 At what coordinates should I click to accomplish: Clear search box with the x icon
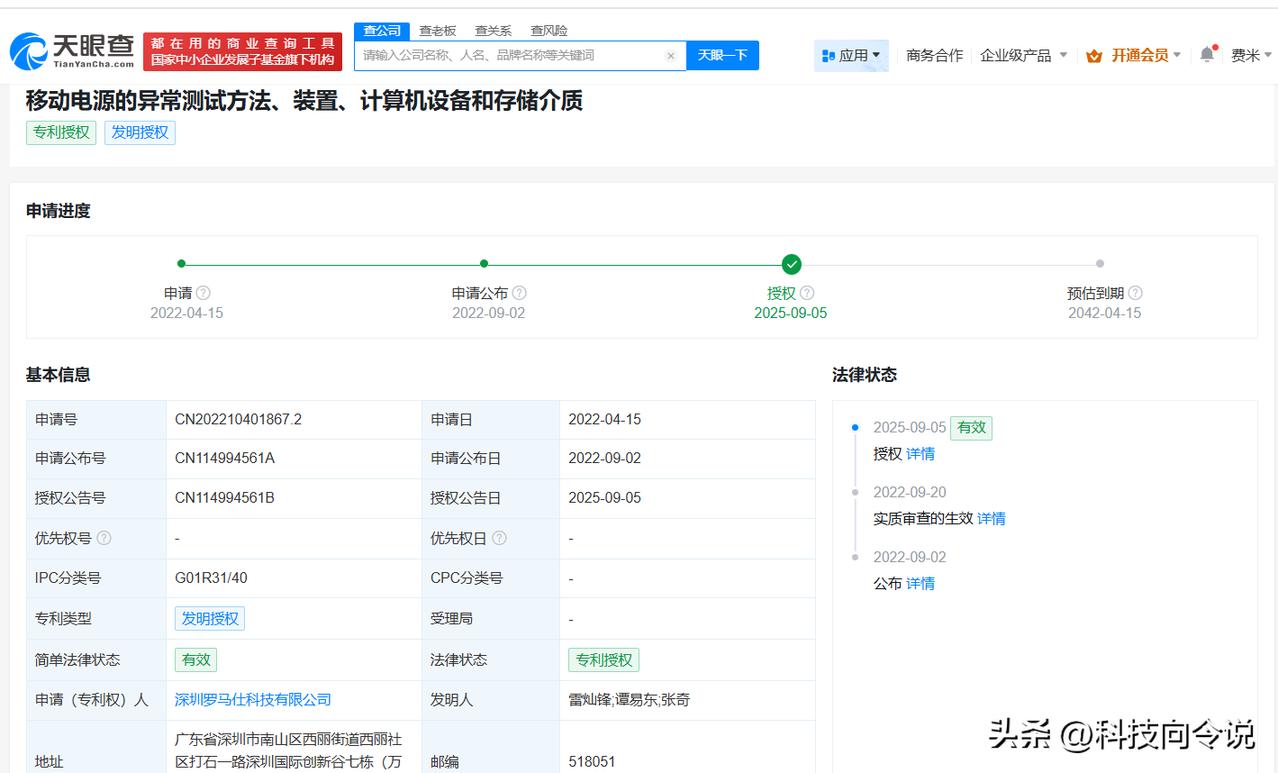671,56
